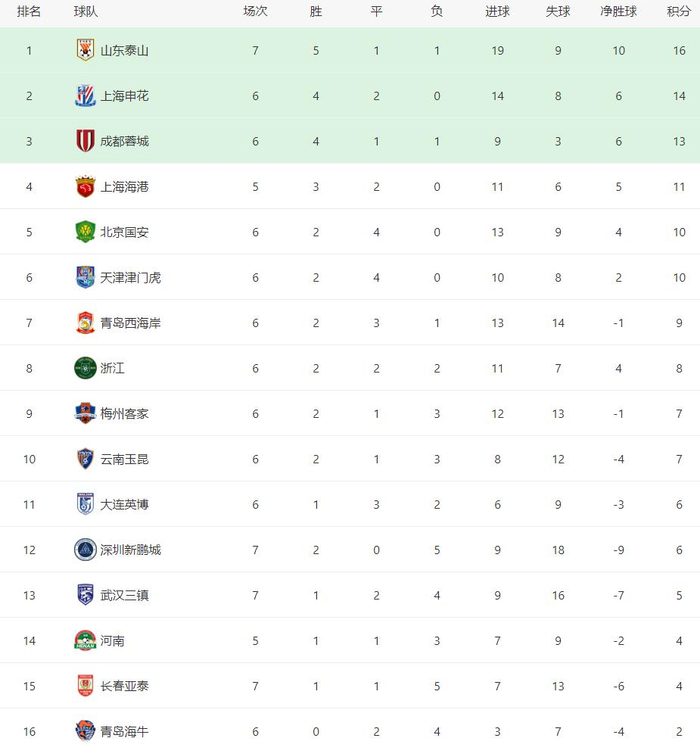Screen dimensions: 700x745
Task: Open the 梅州客家 team link
Action: (125, 413)
